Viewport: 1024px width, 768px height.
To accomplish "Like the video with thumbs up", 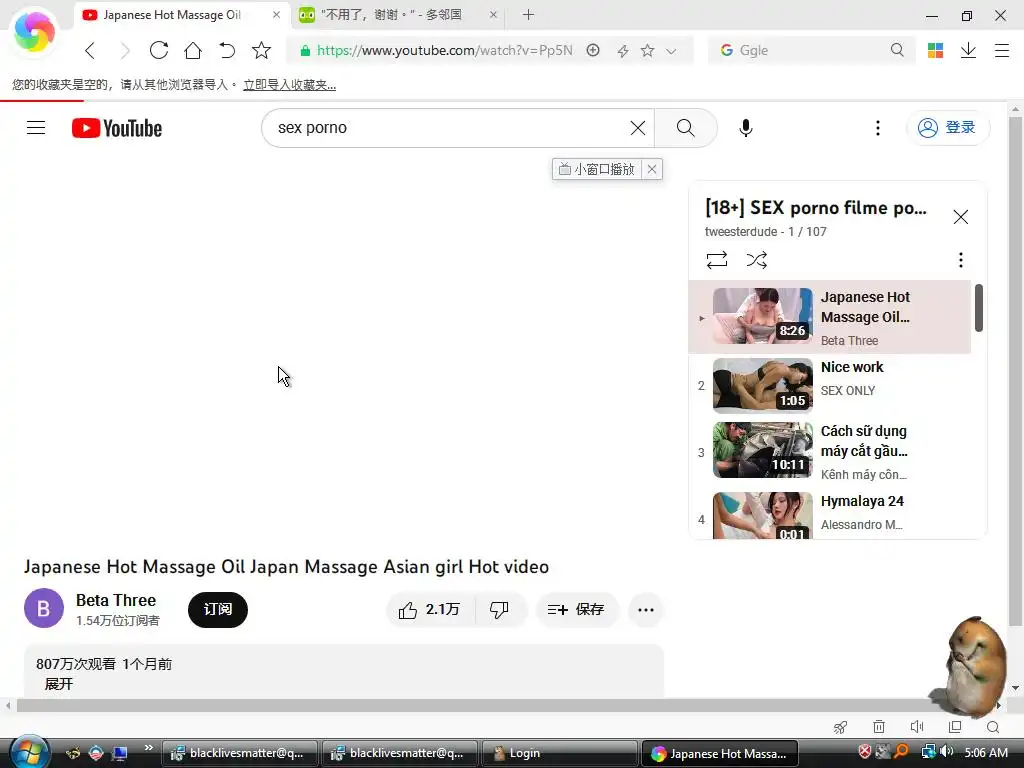I will pos(430,610).
